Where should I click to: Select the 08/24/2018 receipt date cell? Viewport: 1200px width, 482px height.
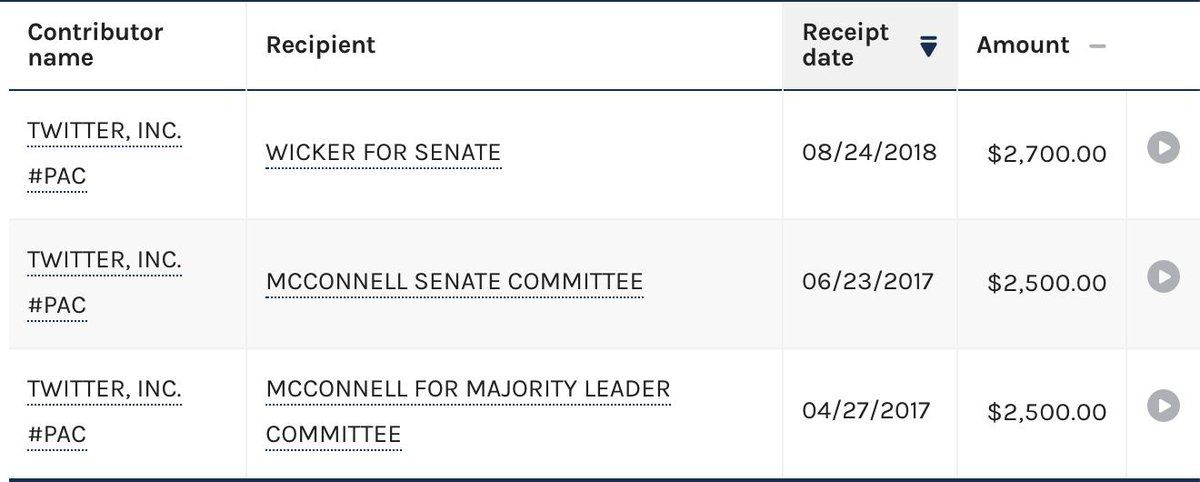click(x=869, y=152)
